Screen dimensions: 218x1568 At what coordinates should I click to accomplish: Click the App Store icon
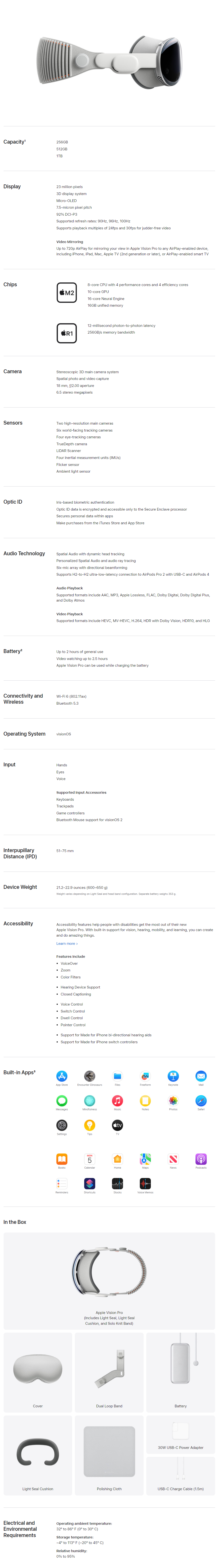tap(62, 1076)
